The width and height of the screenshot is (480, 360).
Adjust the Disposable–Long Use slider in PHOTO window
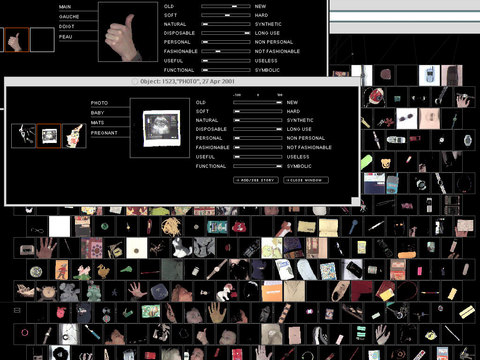258,129
